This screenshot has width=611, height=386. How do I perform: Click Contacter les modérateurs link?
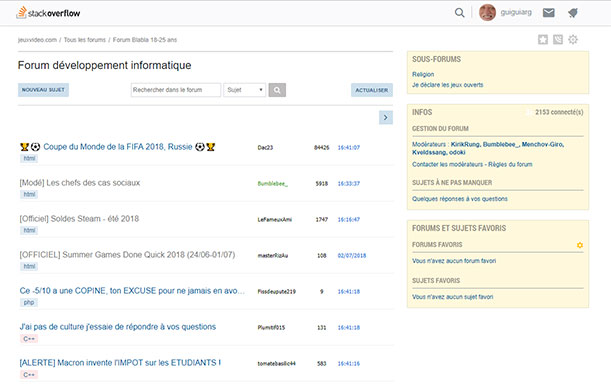pos(448,164)
